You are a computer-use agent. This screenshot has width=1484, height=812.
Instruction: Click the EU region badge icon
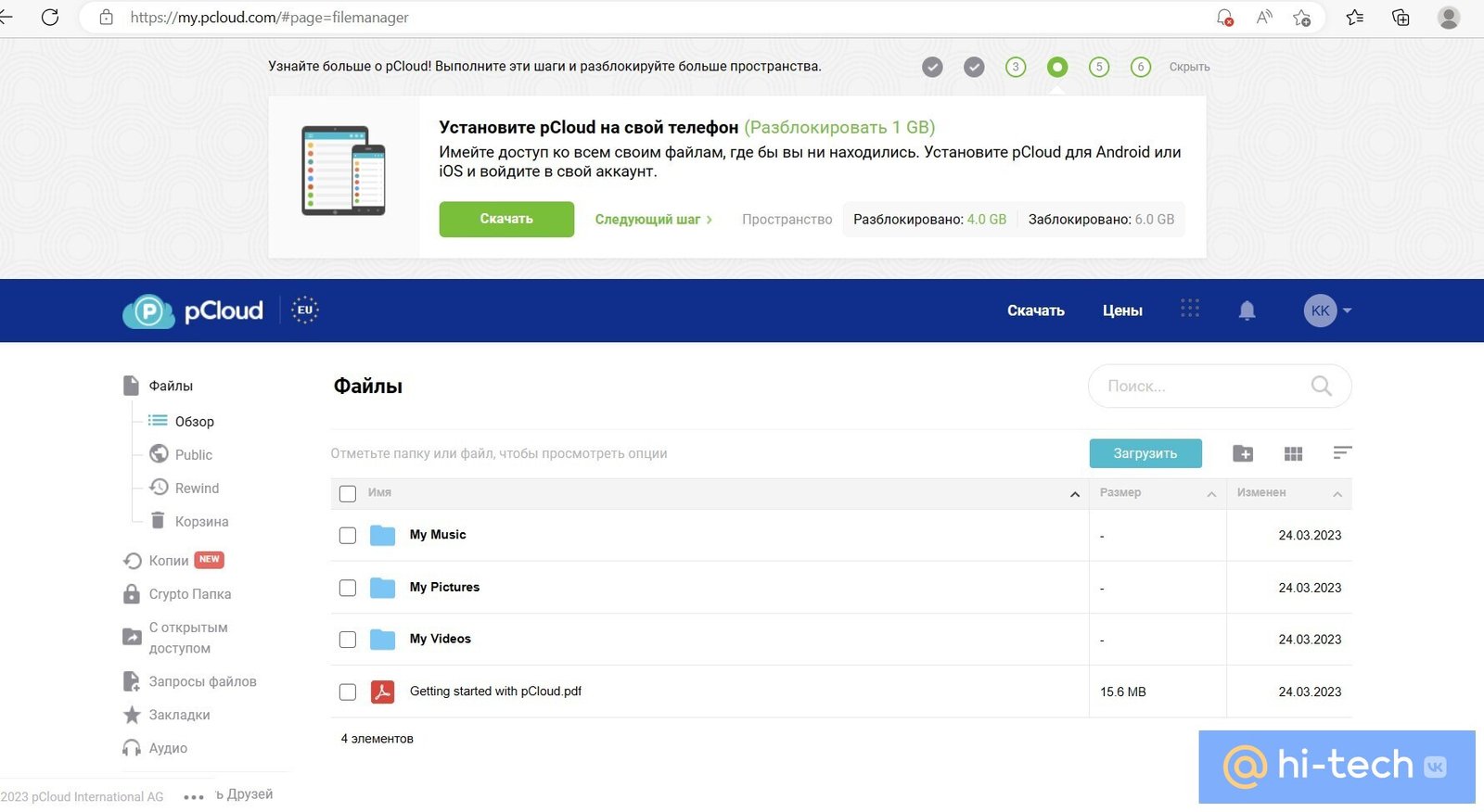click(305, 311)
